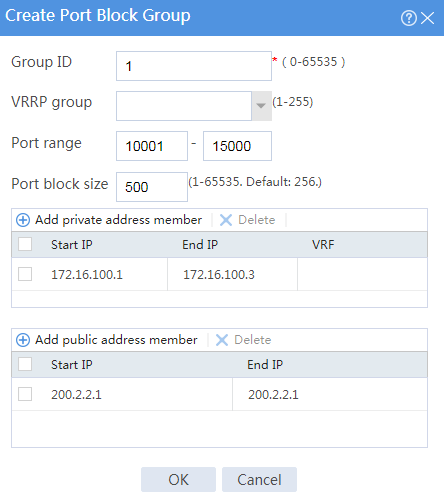Click the plus icon for private address member

point(23,220)
